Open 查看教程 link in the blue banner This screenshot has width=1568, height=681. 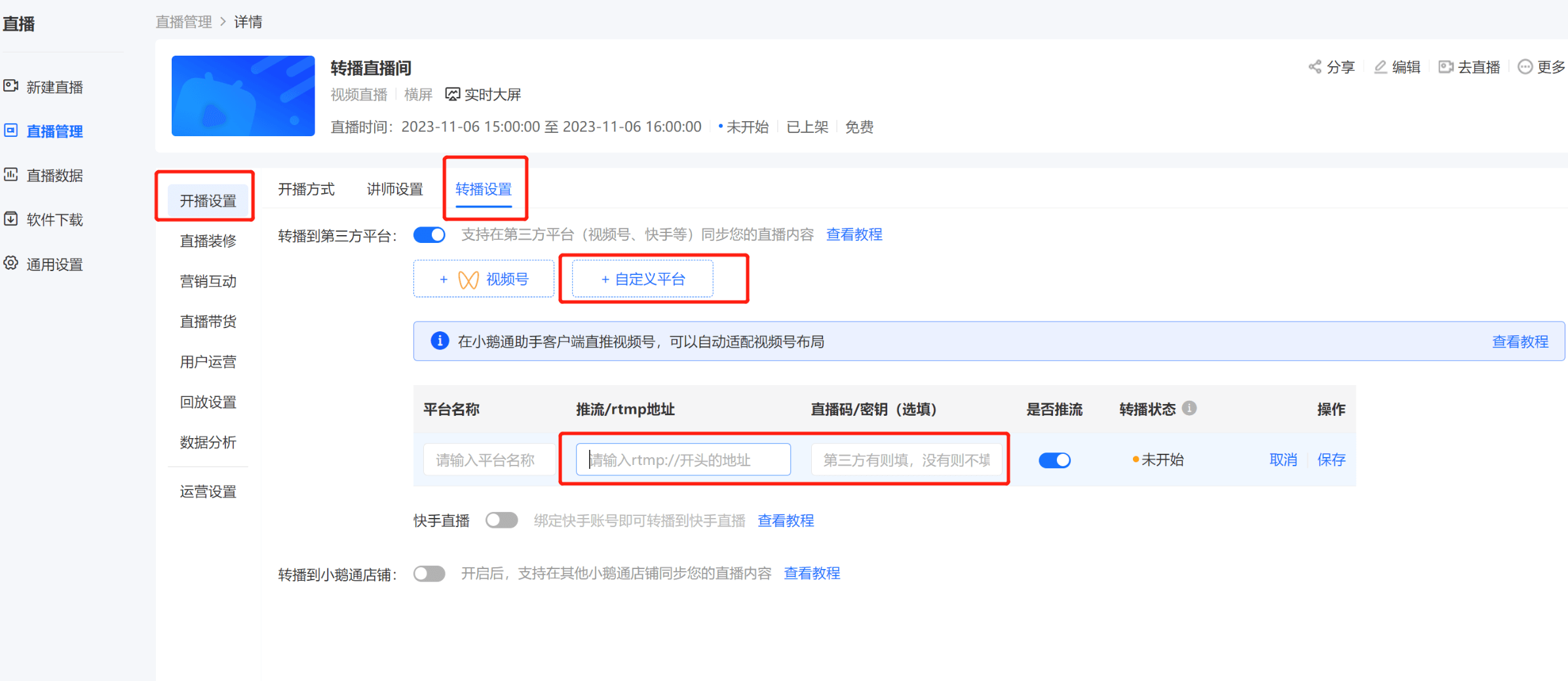point(1520,341)
